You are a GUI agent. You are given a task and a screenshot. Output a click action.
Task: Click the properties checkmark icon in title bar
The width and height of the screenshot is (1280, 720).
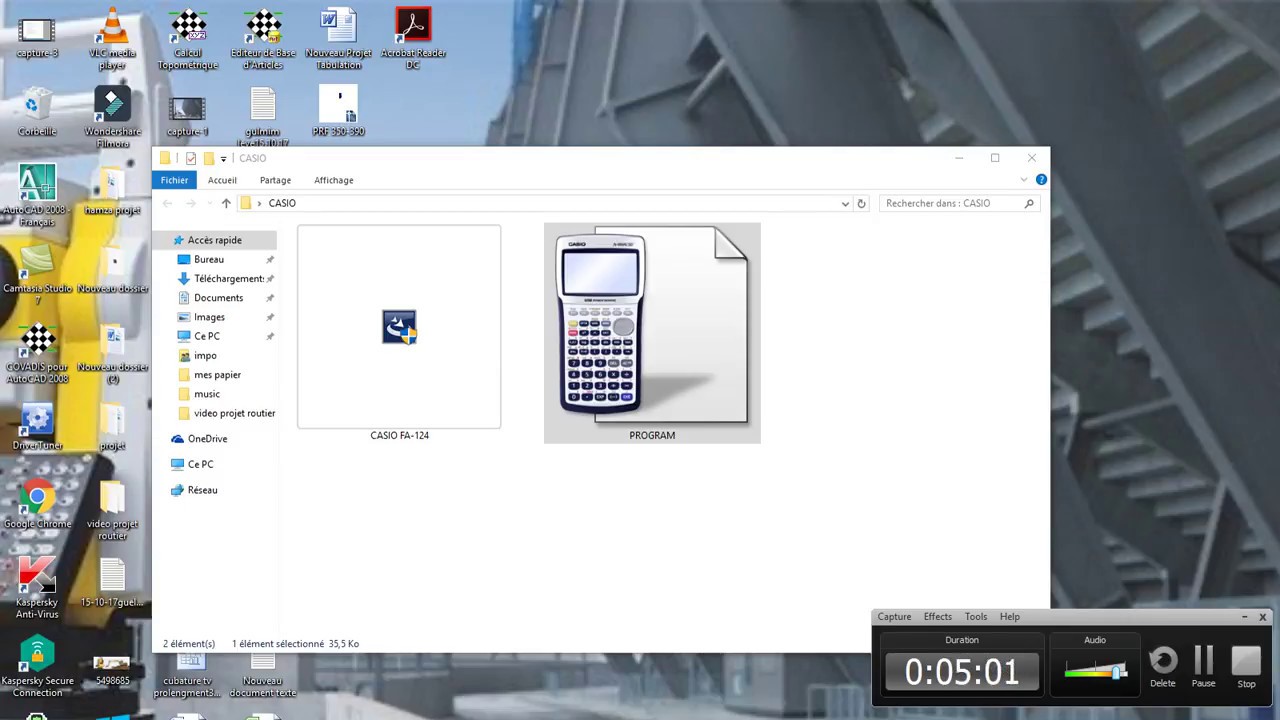(191, 158)
